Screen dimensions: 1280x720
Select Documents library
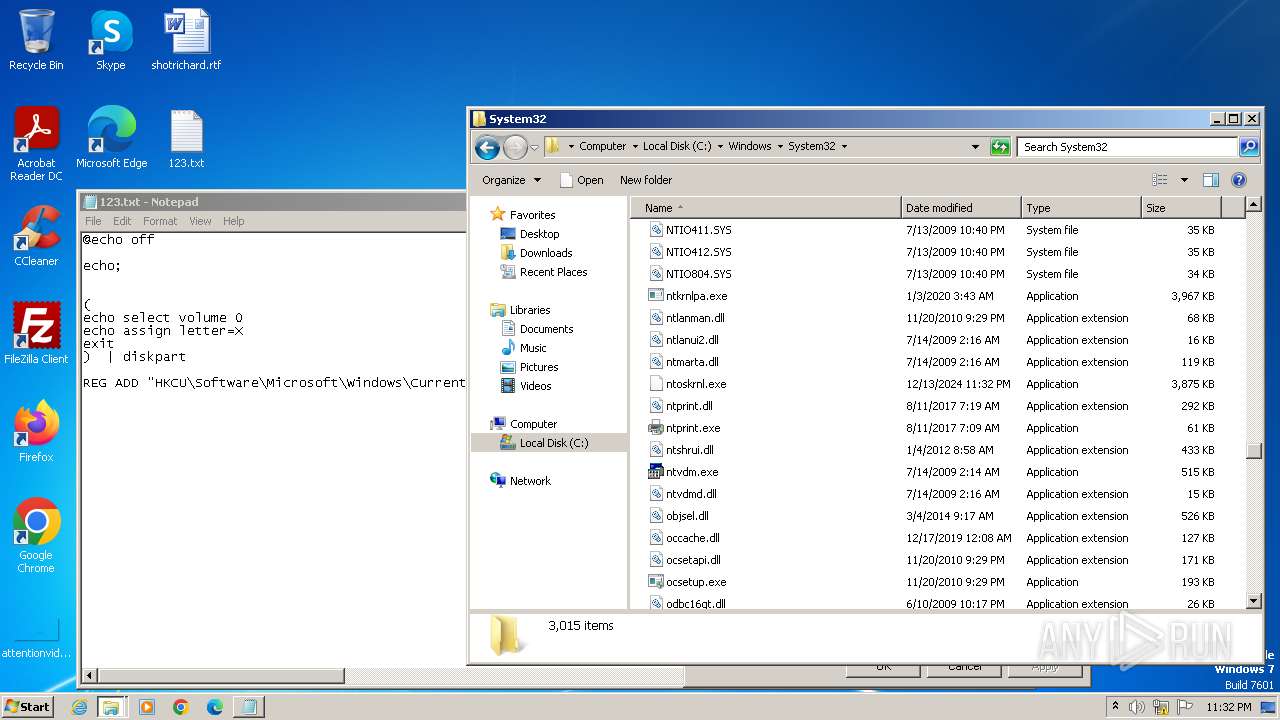[x=546, y=329]
